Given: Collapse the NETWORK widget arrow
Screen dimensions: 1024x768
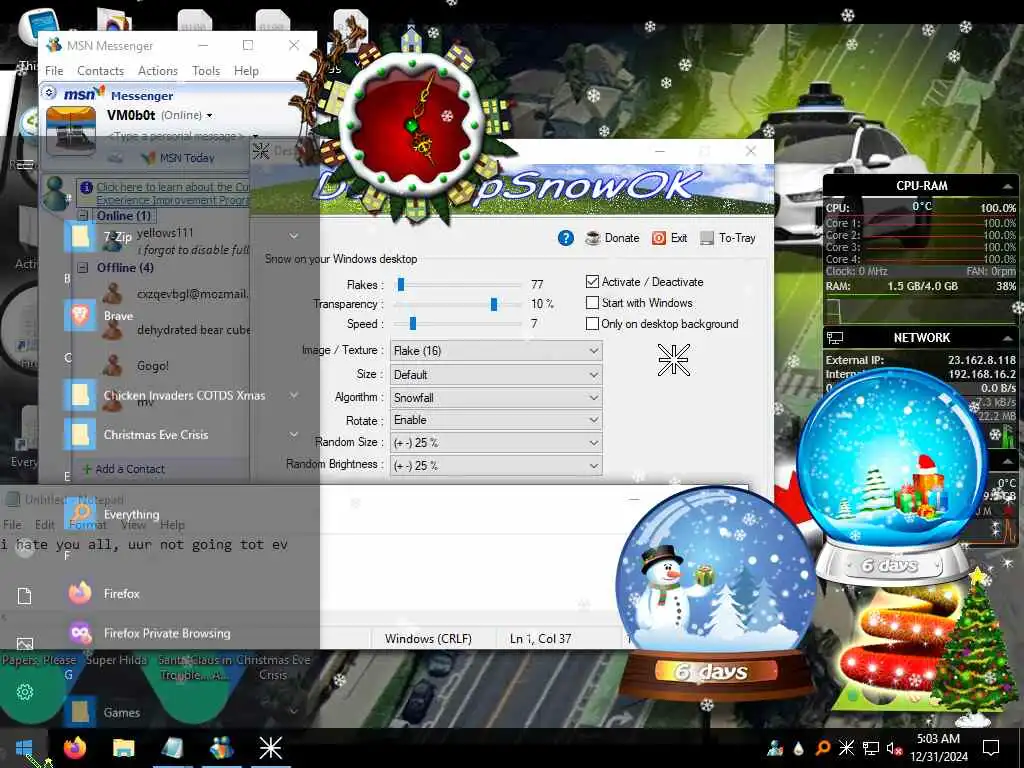Looking at the screenshot, I should [x=1008, y=338].
